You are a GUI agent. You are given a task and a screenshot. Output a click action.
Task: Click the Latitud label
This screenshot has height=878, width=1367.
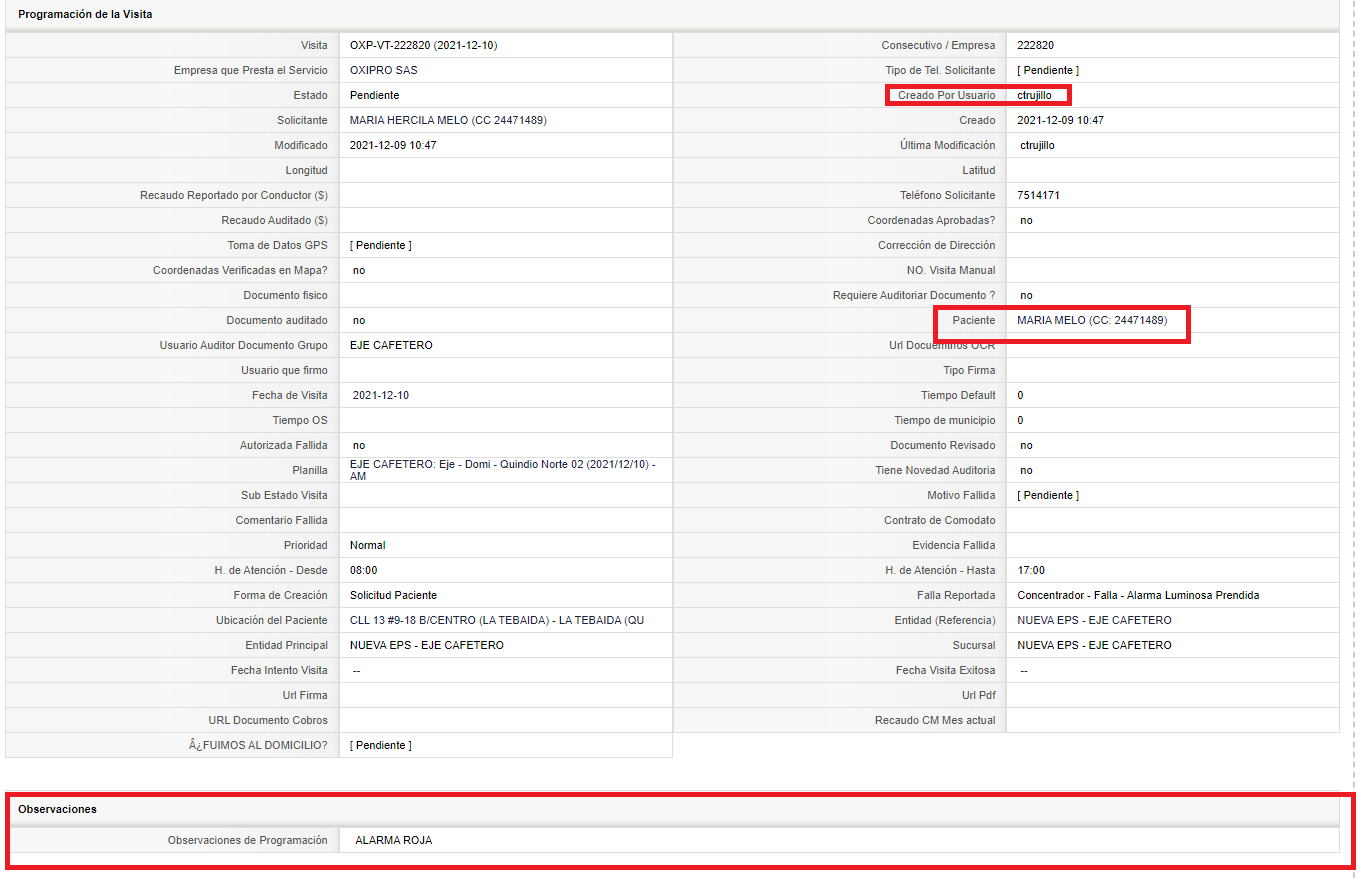(x=979, y=170)
